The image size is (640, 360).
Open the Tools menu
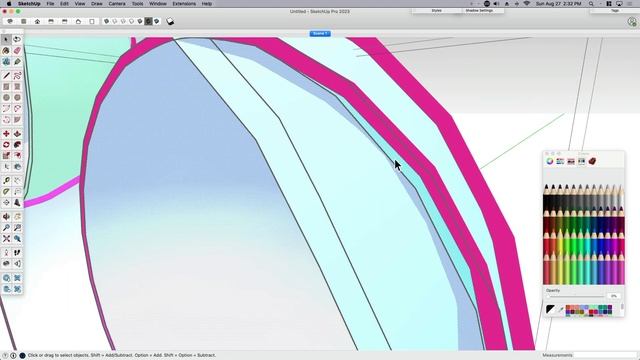(x=137, y=4)
